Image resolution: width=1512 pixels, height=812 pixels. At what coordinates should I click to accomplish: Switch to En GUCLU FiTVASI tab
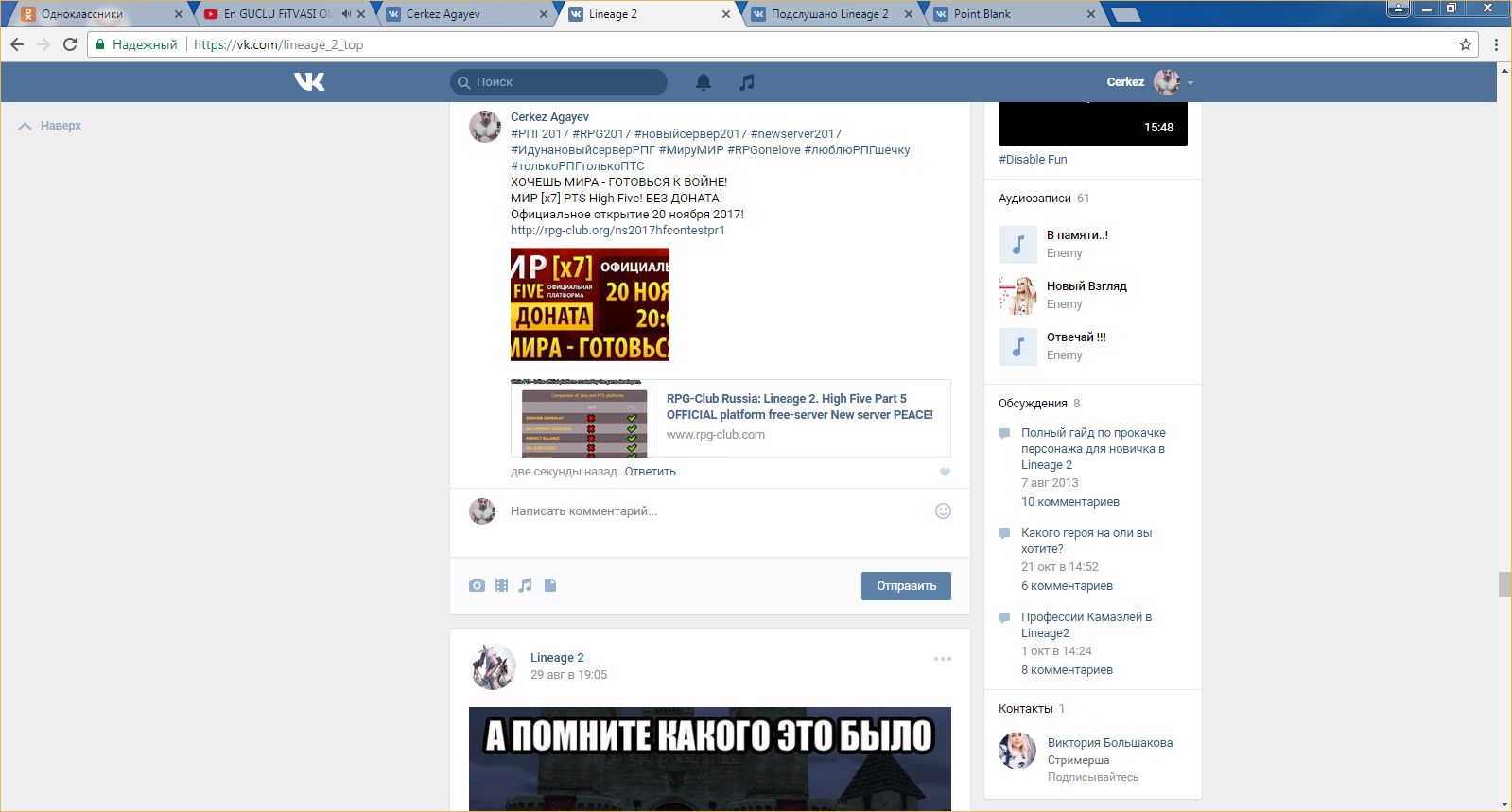(x=281, y=14)
